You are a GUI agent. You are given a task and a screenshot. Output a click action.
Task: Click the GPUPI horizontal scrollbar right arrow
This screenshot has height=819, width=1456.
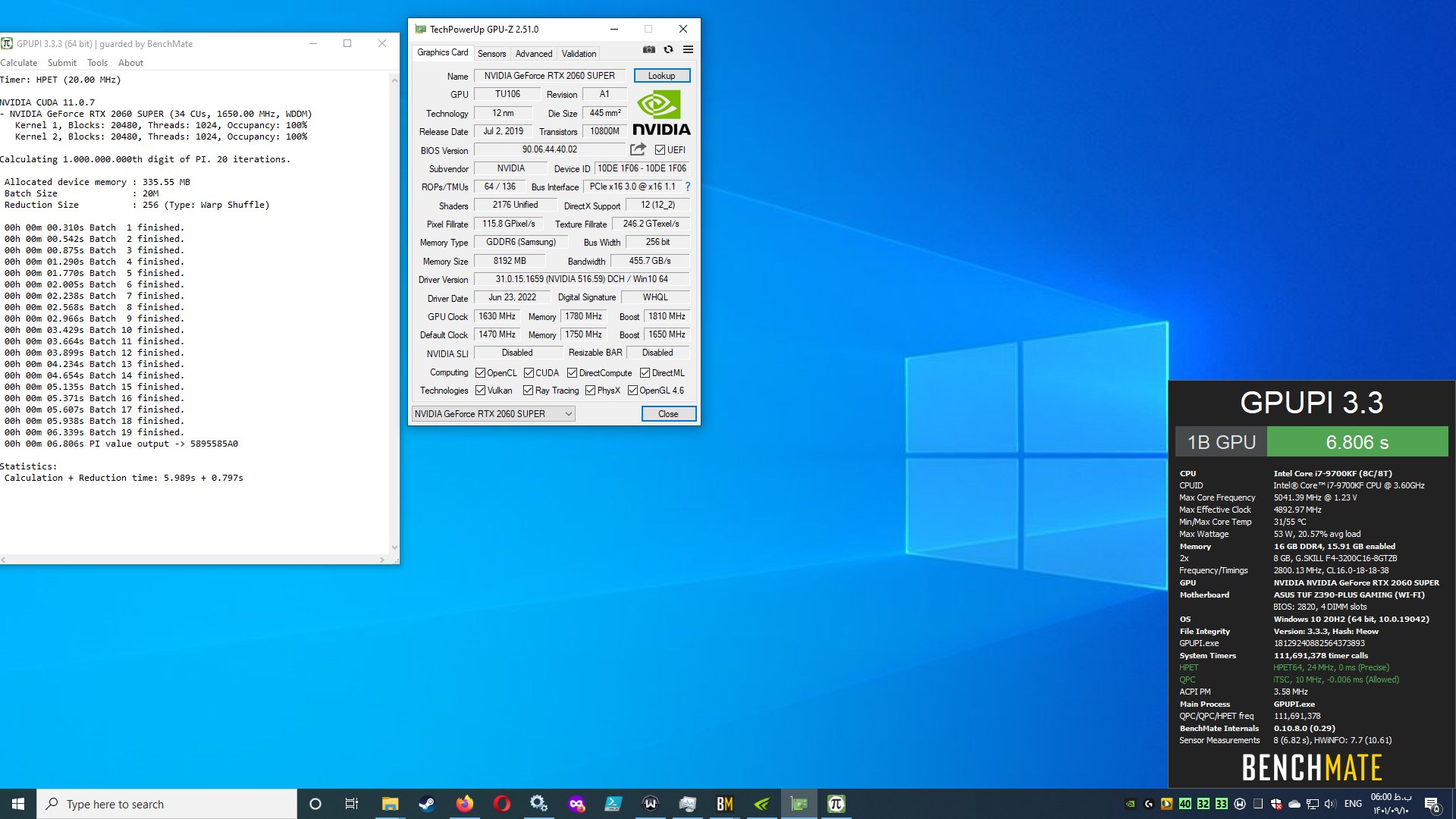pos(381,560)
